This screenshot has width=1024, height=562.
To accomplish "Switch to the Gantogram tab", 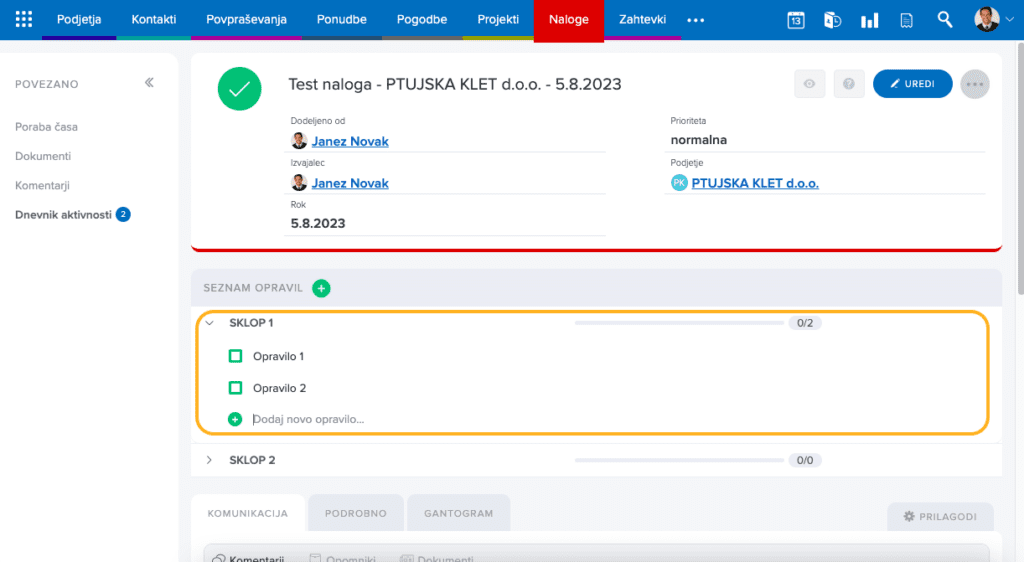I will click(459, 513).
